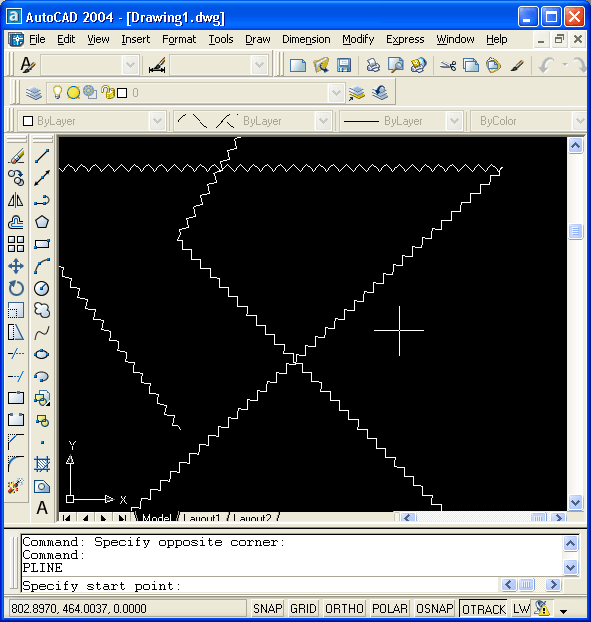Click the Trim tool
The image size is (591, 622).
(x=16, y=354)
